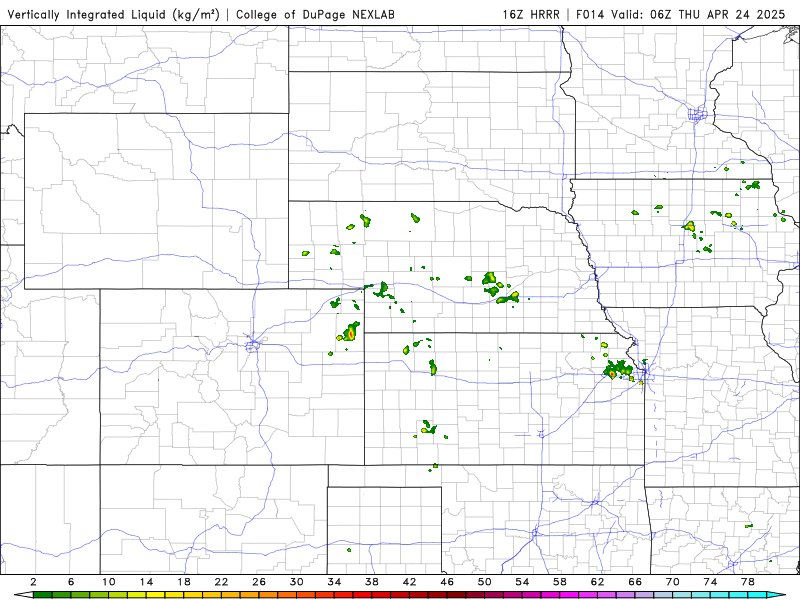Select legend value 78

click(748, 582)
